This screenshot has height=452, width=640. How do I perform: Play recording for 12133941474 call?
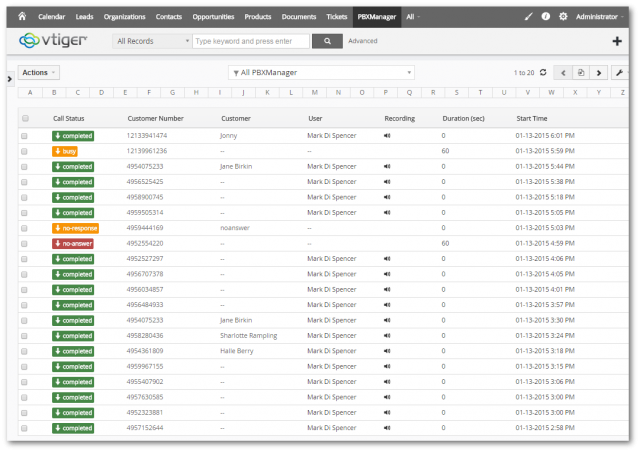tap(387, 136)
